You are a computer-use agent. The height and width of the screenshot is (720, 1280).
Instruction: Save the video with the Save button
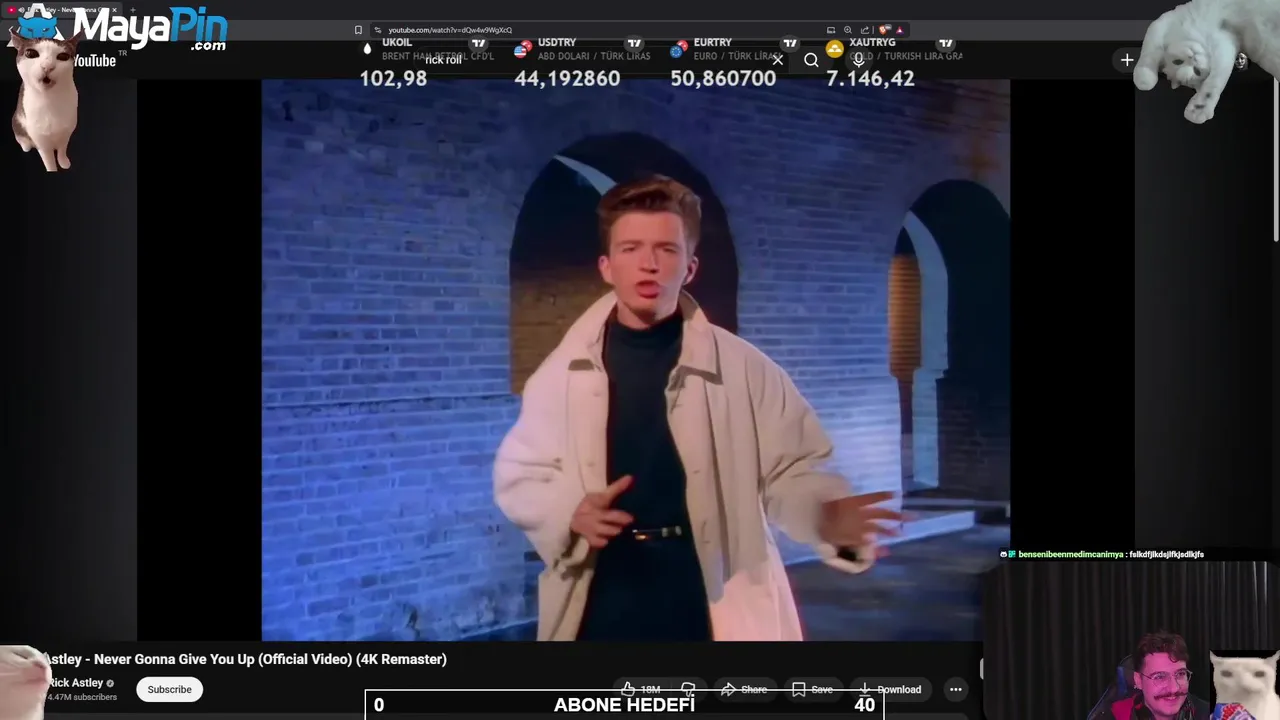pyautogui.click(x=812, y=689)
